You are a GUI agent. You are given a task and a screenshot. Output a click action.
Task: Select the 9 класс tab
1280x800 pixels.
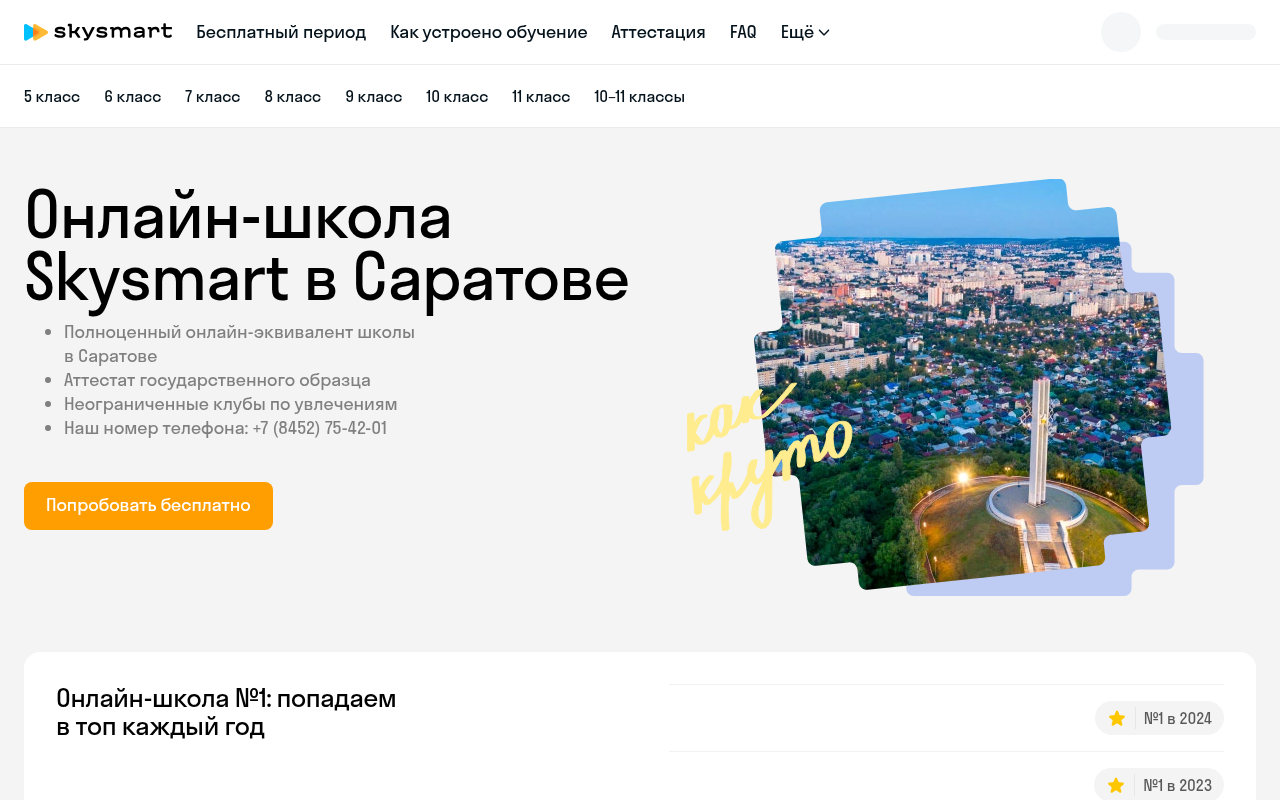(374, 96)
